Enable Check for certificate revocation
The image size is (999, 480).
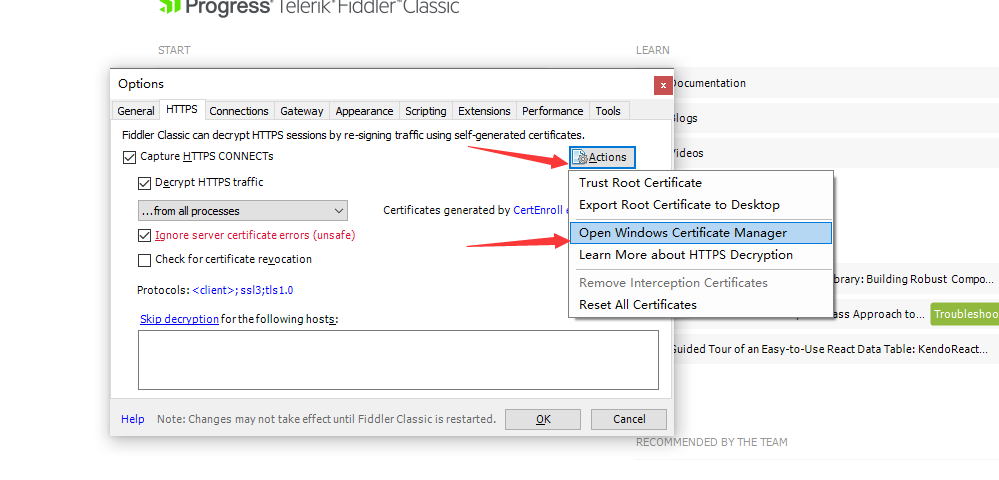tap(144, 260)
